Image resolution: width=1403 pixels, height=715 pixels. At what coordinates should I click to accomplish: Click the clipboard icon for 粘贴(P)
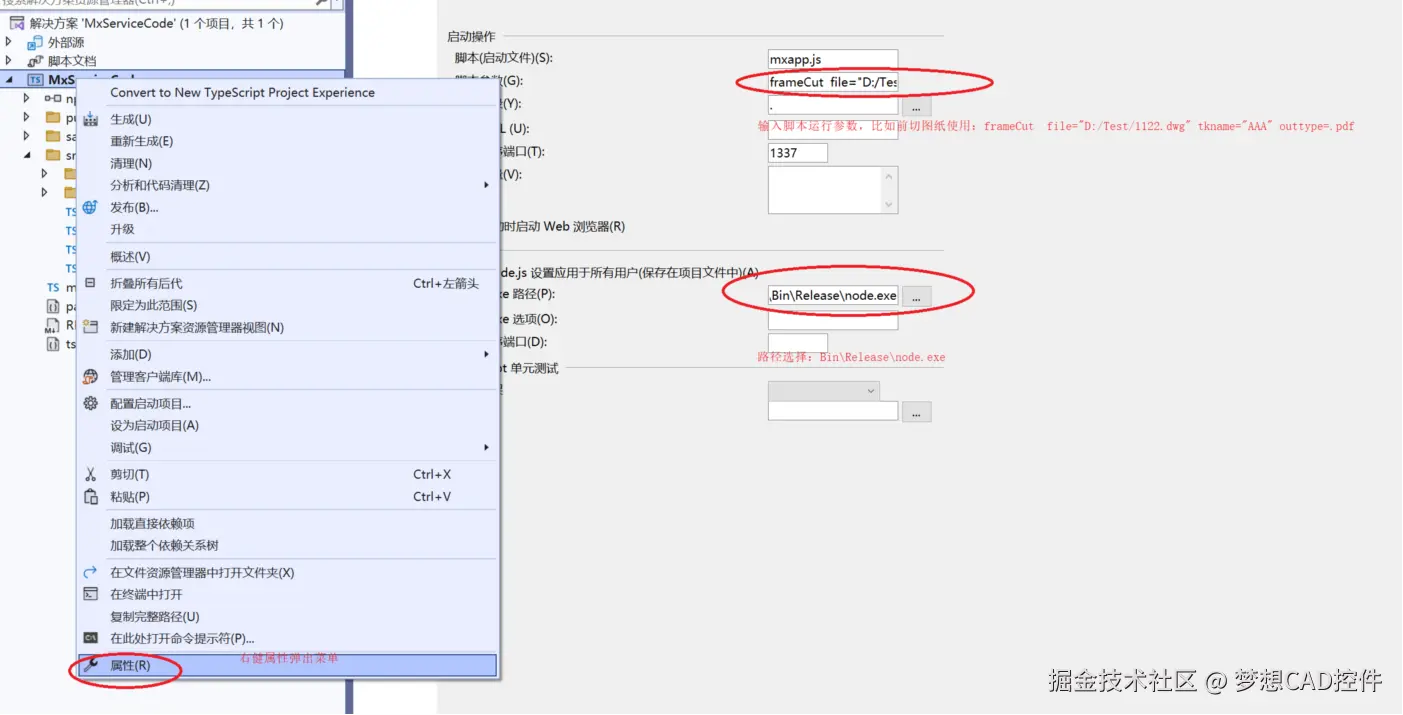(x=91, y=497)
